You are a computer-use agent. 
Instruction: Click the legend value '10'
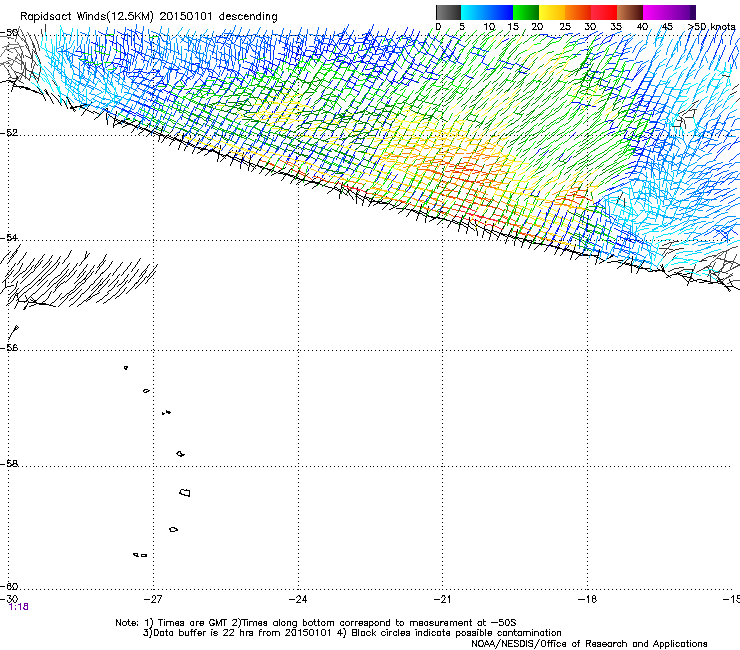pos(489,27)
